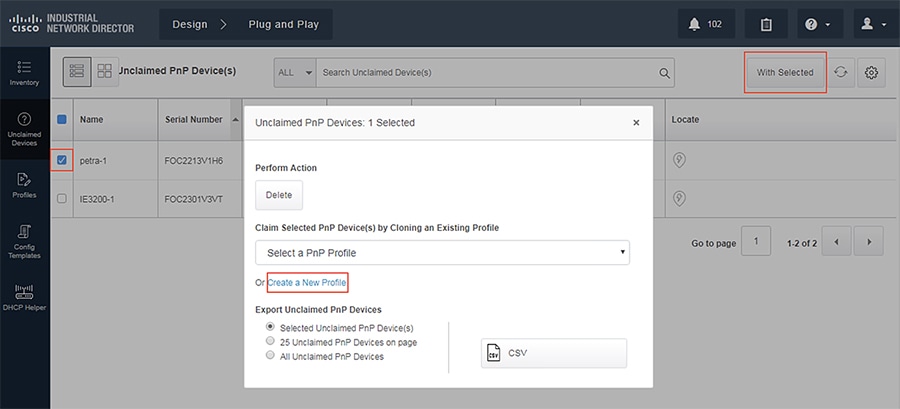Click the Go to page number field
Viewport: 900px width, 409px height.
point(756,241)
